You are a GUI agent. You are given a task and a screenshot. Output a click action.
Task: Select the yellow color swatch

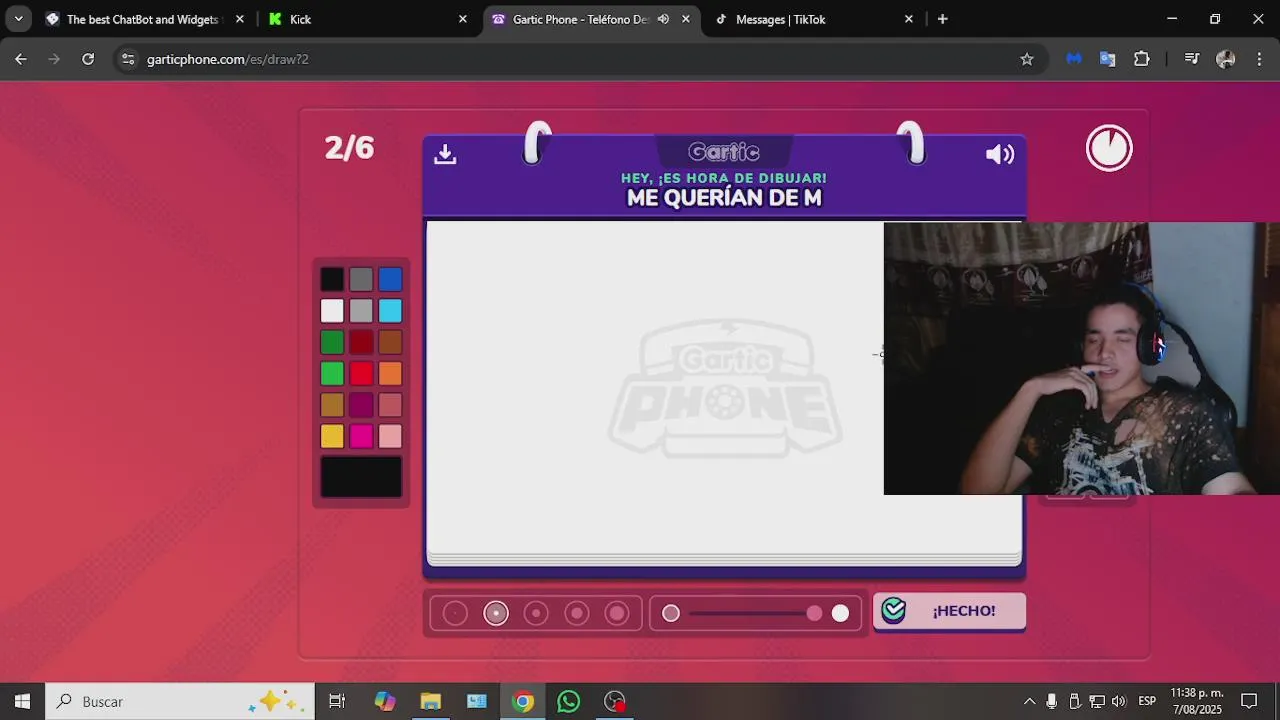tap(332, 435)
